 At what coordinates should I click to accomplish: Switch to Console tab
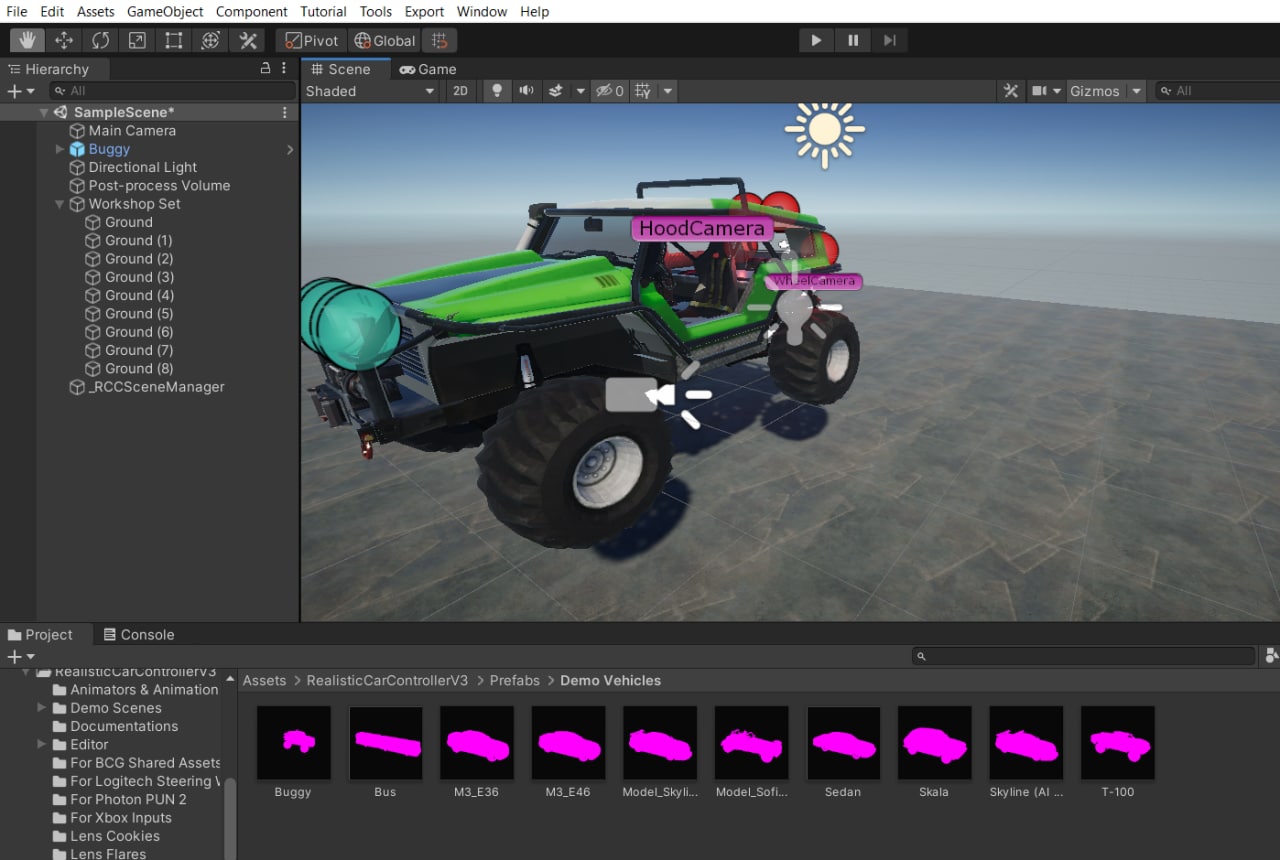point(139,635)
